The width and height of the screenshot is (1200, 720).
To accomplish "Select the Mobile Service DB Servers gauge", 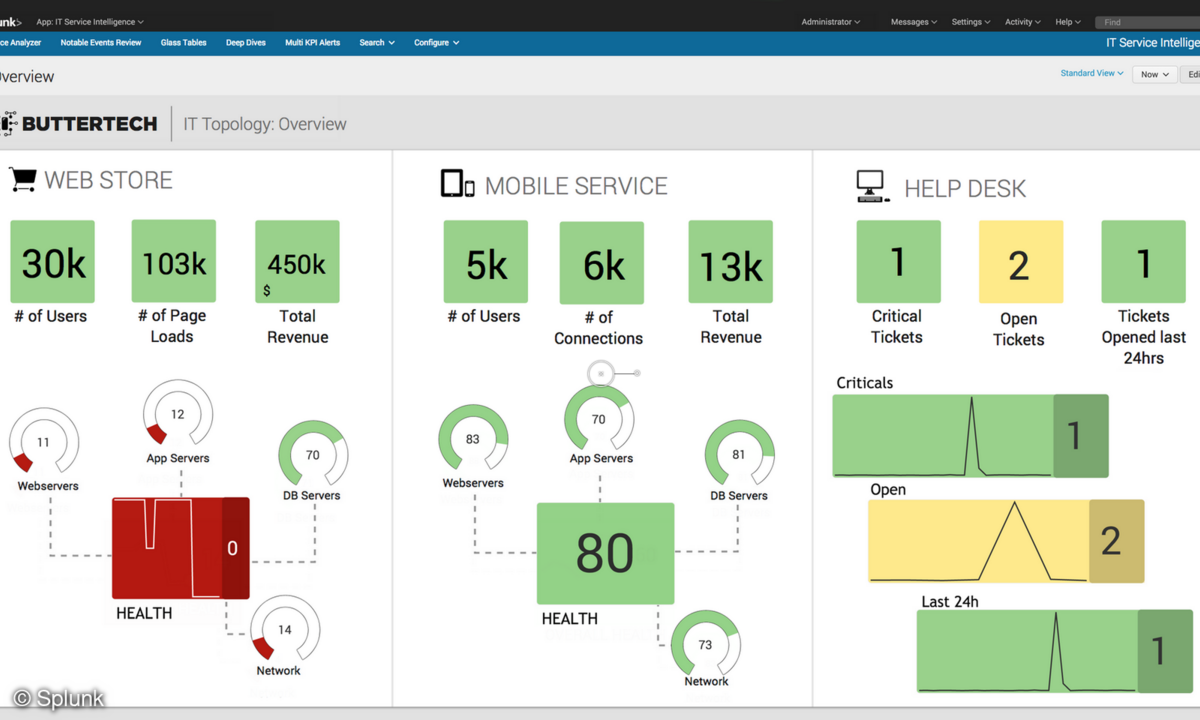I will pos(739,454).
